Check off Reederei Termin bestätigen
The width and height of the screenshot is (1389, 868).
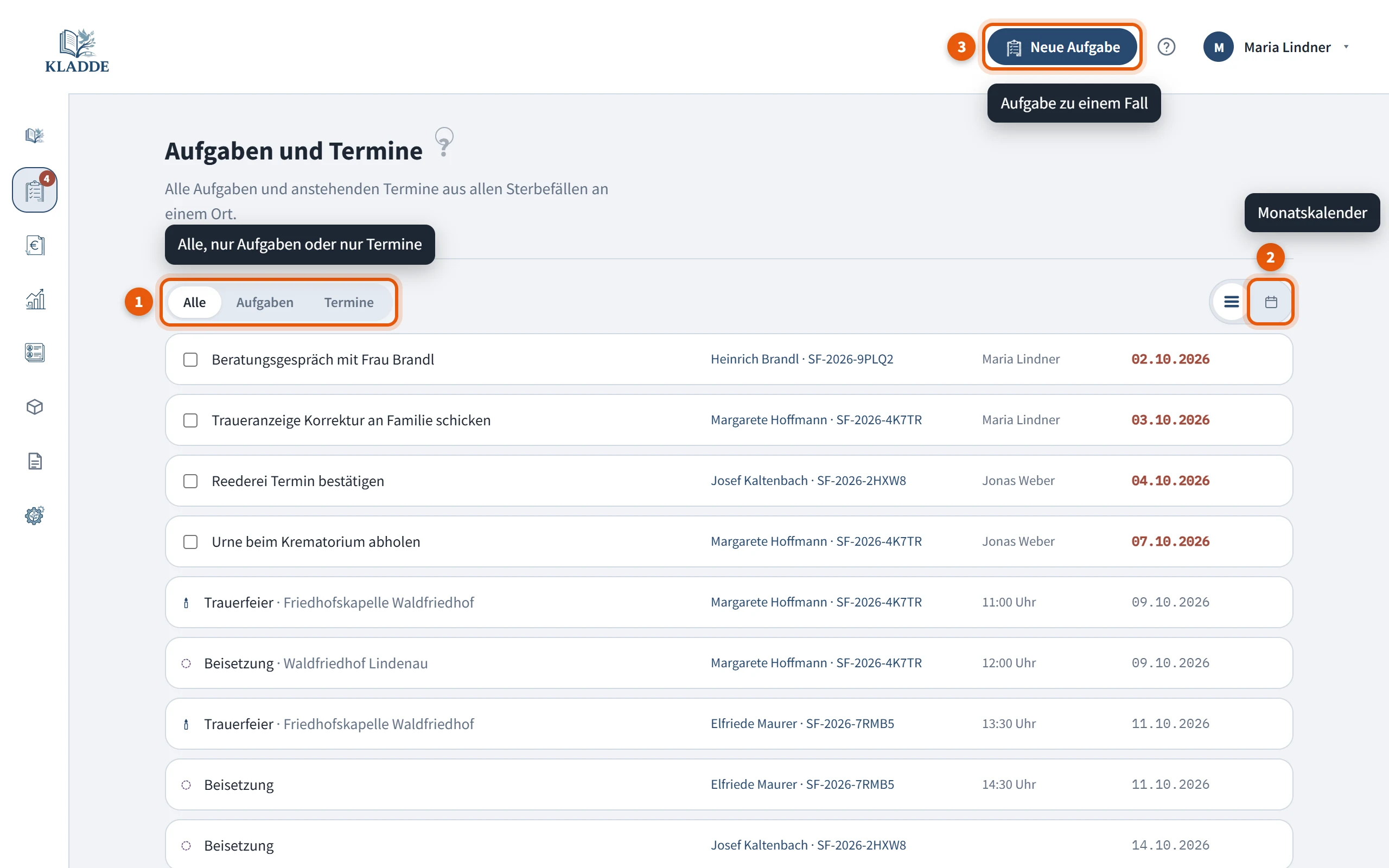(x=190, y=481)
